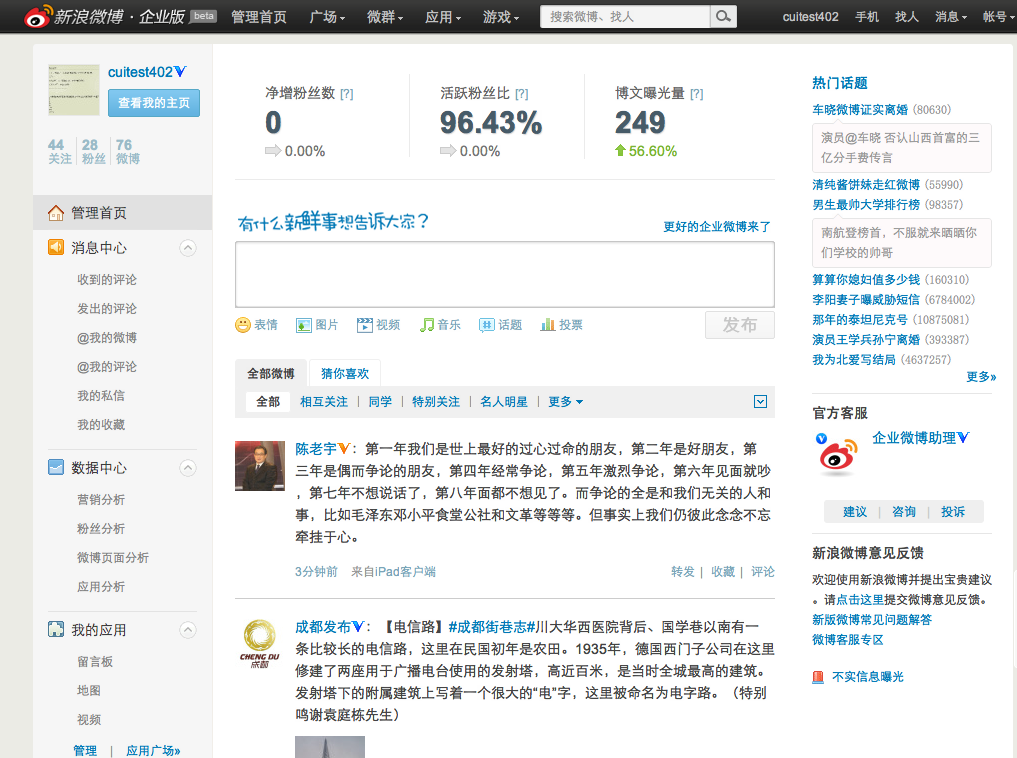Switch to the 猜你喜欢 tab
Screen dimensions: 1017x758
(344, 373)
